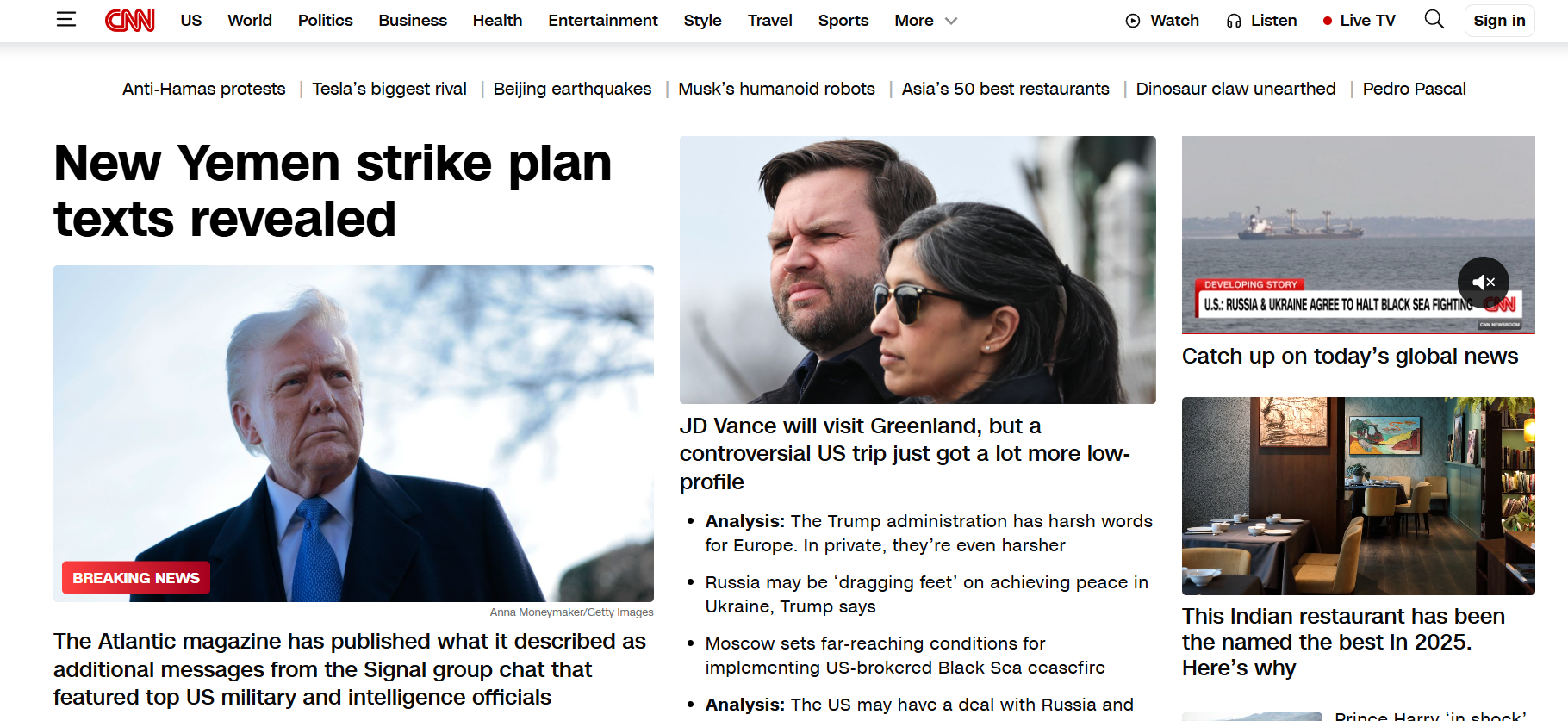
Task: Click the BREAKING NEWS badge
Action: coord(136,578)
